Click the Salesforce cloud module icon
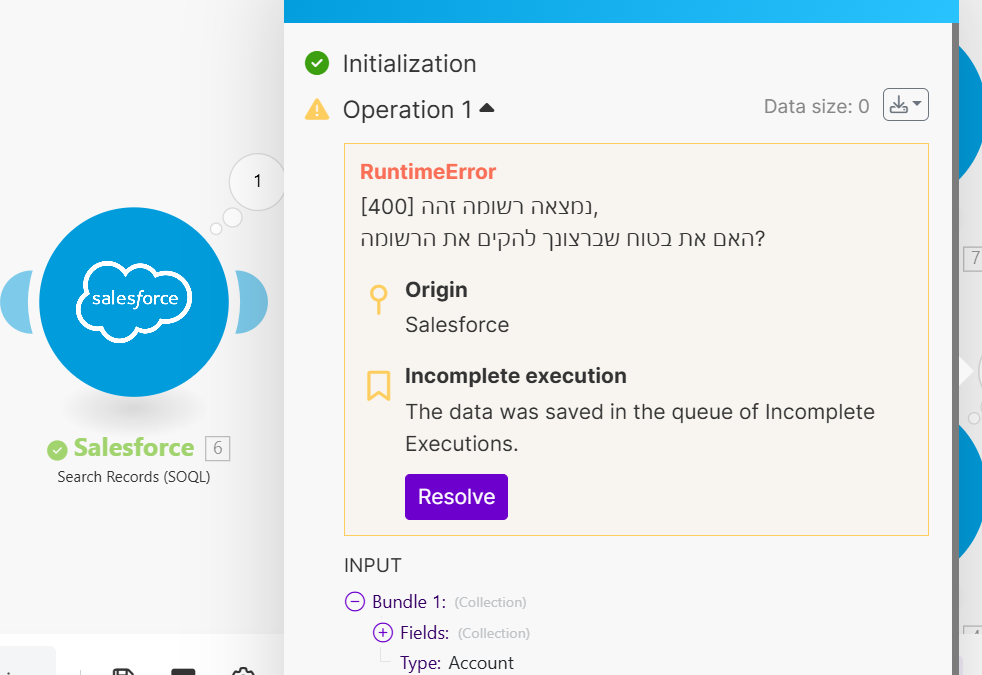Viewport: 982px width, 675px height. [x=134, y=299]
